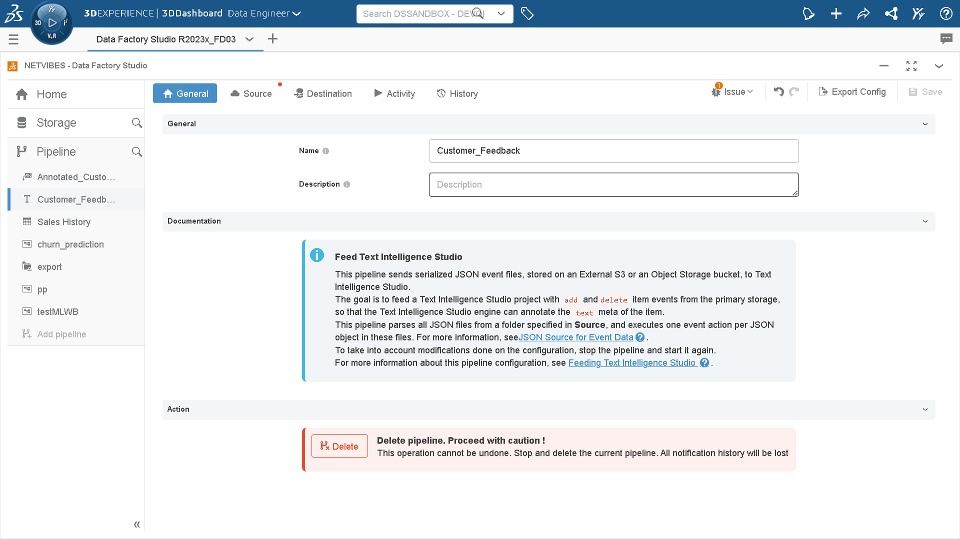Image resolution: width=960 pixels, height=539 pixels.
Task: Click the Description text field
Action: [613, 184]
